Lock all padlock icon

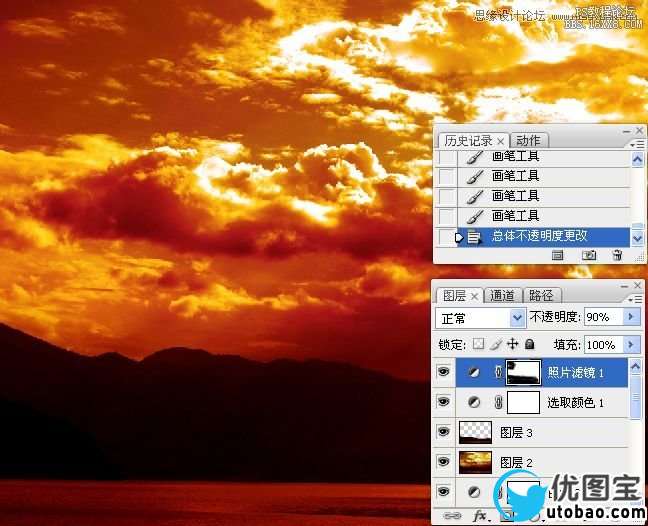[x=529, y=344]
